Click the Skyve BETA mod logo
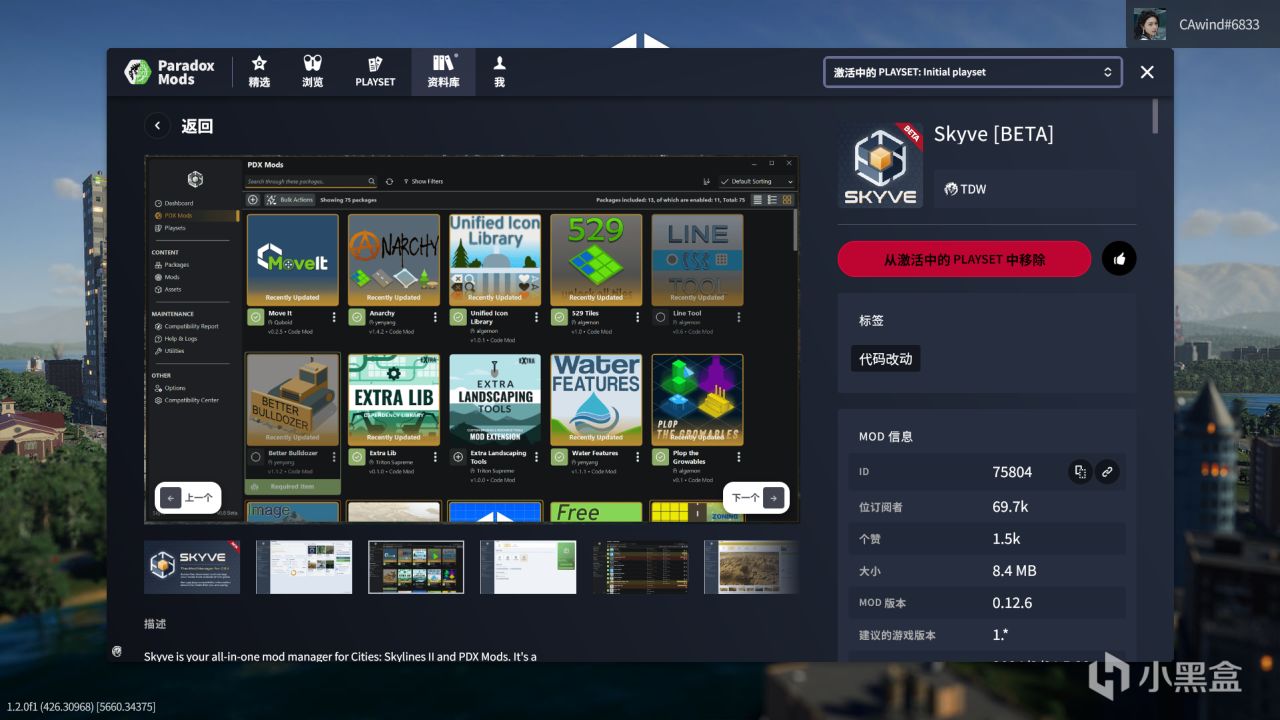Viewport: 1280px width, 720px height. 880,165
